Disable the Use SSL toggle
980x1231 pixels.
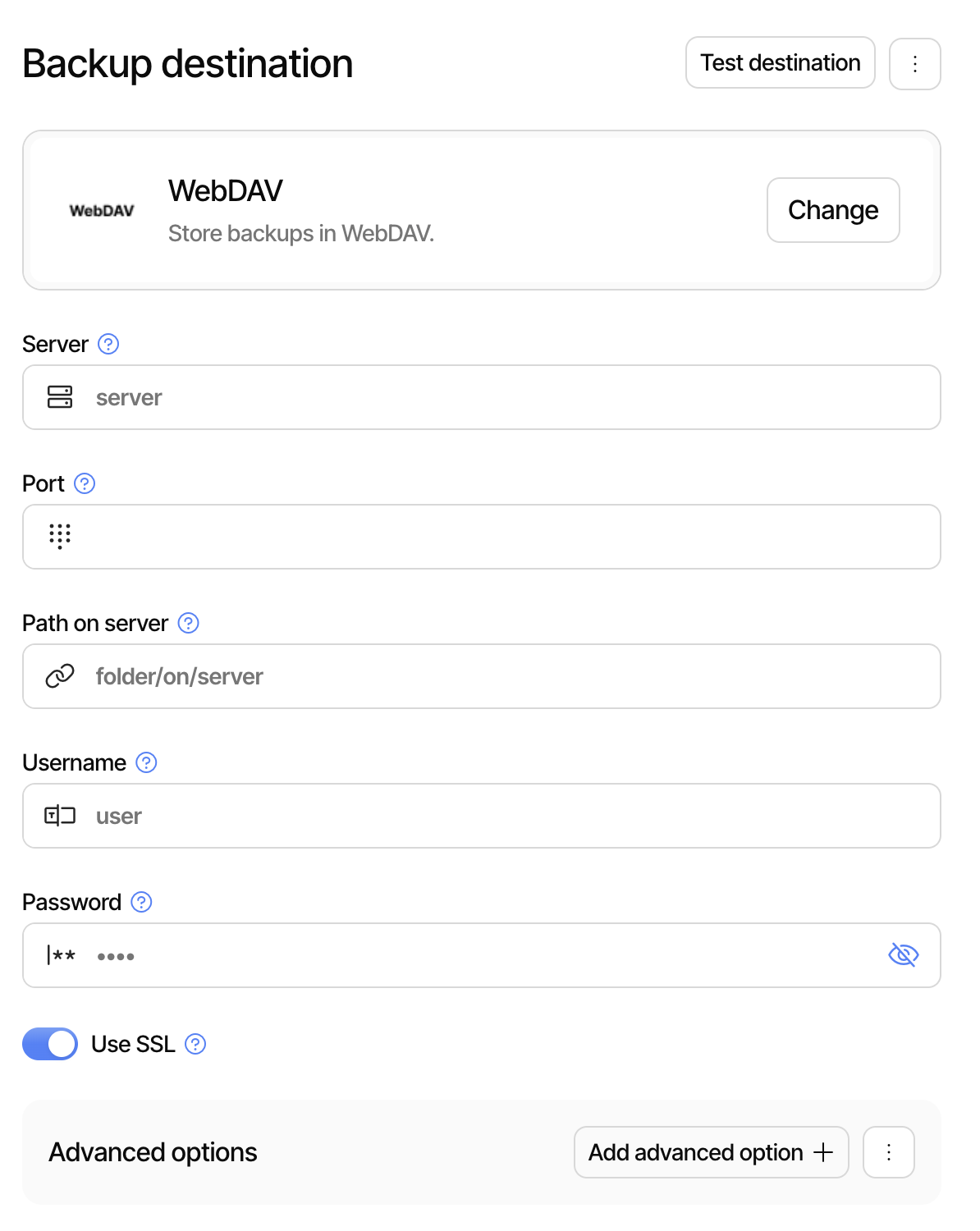[49, 1044]
